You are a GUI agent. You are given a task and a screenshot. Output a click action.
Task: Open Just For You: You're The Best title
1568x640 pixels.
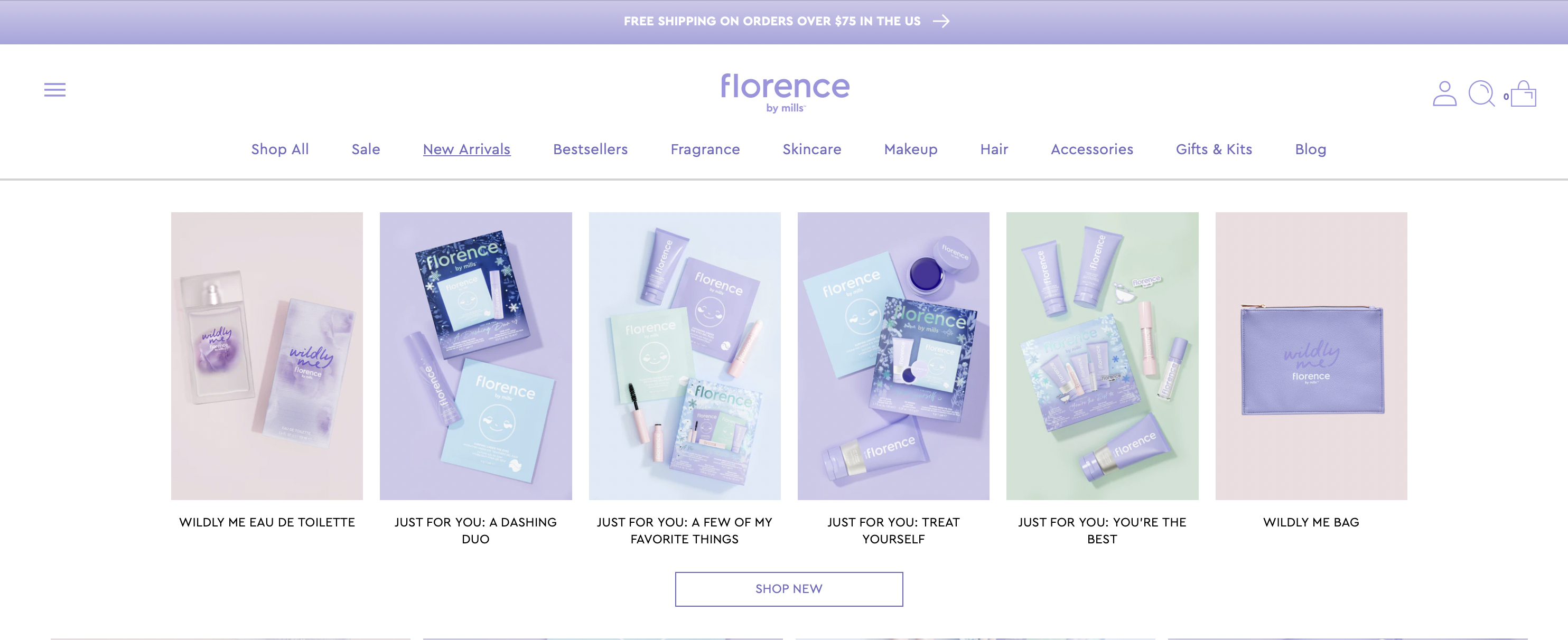click(1102, 531)
